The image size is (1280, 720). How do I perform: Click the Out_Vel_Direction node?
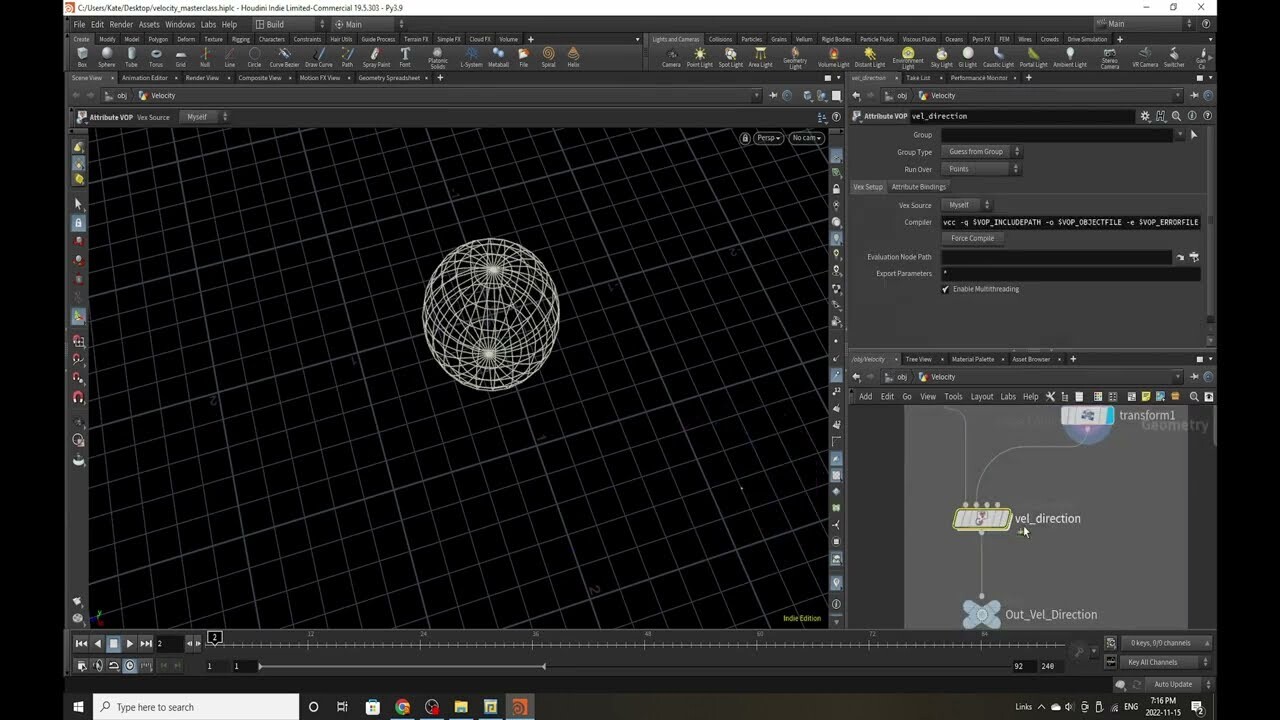point(981,613)
